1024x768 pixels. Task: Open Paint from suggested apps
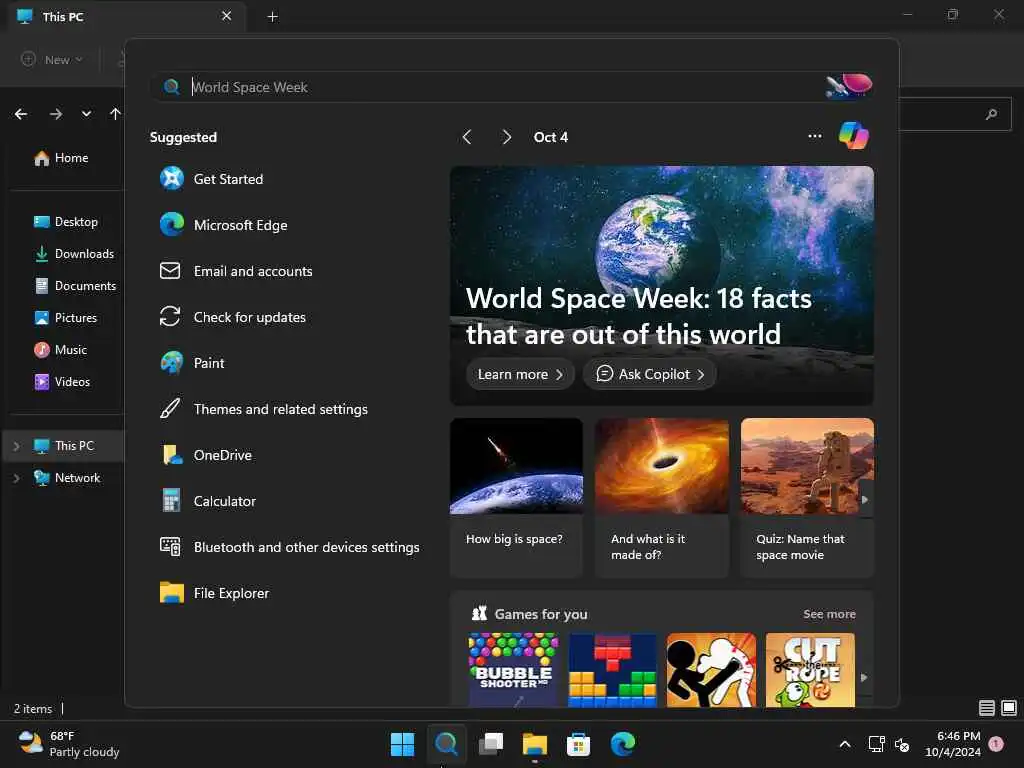192,363
